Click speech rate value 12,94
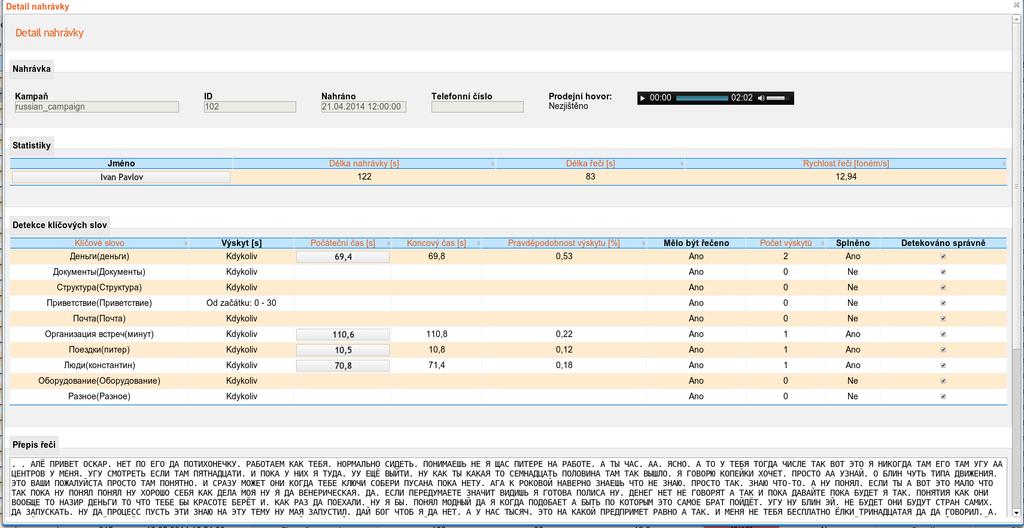1024x528 pixels. point(846,177)
